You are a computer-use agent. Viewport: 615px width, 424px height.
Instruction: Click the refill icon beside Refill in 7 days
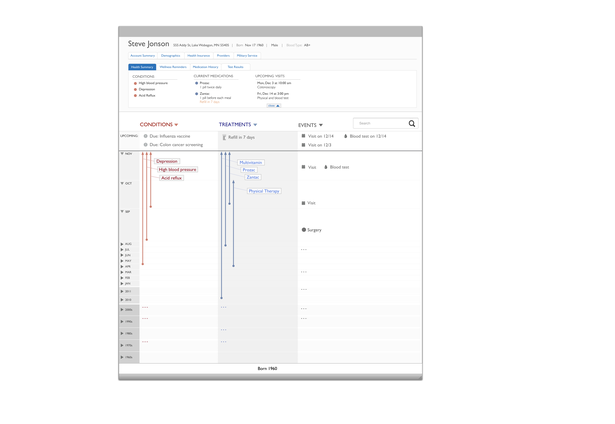224,137
